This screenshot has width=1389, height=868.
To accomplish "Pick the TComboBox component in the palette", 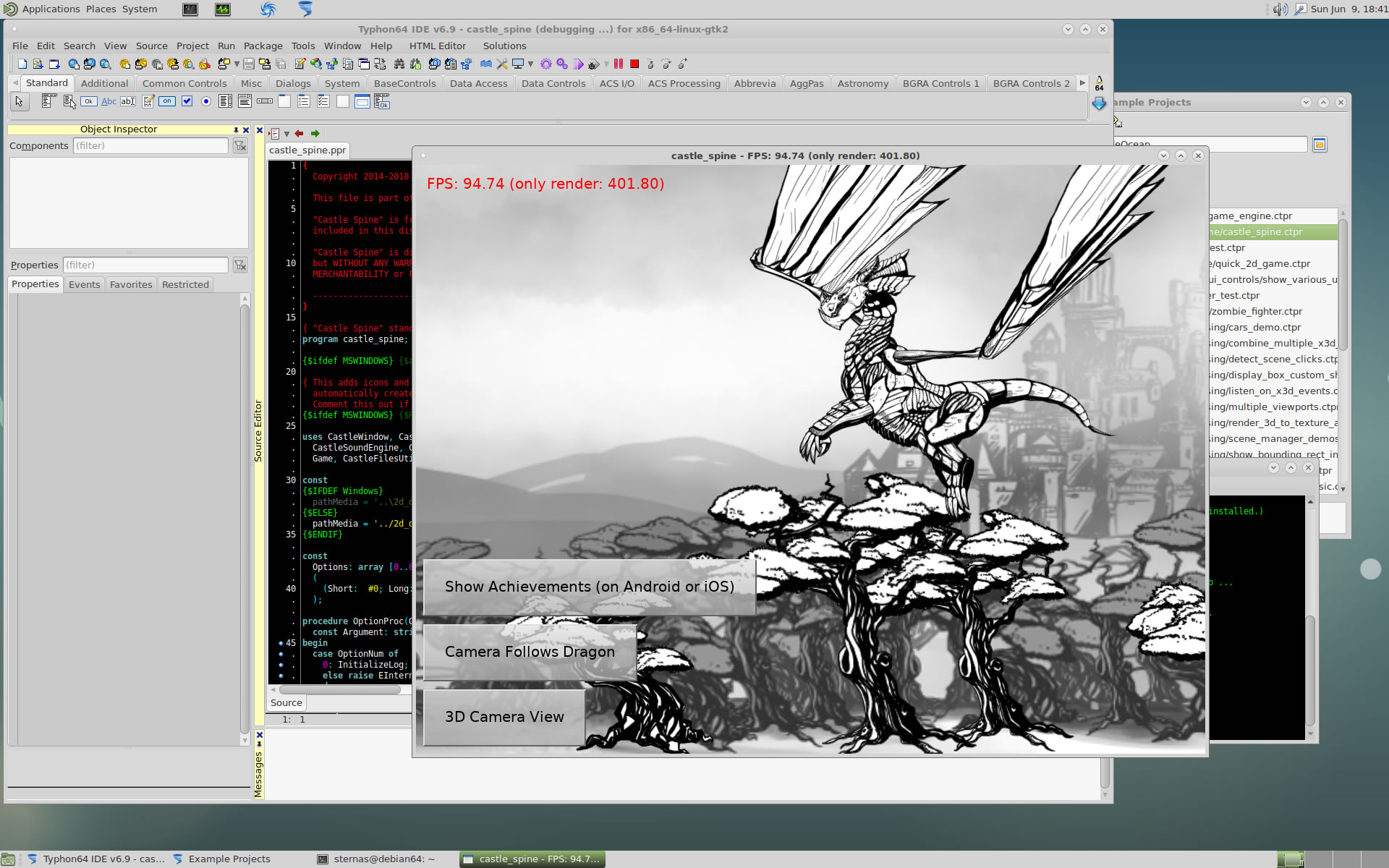I will tap(245, 101).
